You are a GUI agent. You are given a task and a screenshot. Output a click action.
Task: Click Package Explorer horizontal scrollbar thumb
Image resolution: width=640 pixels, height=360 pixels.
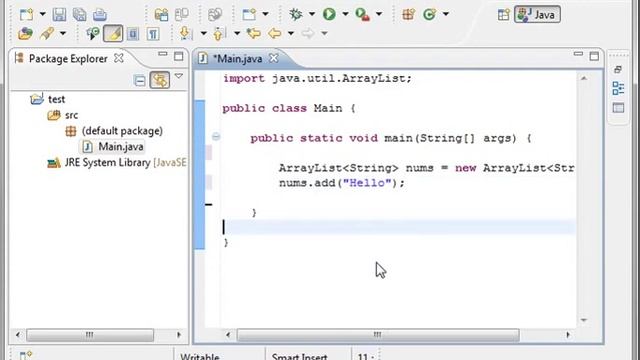(x=90, y=335)
